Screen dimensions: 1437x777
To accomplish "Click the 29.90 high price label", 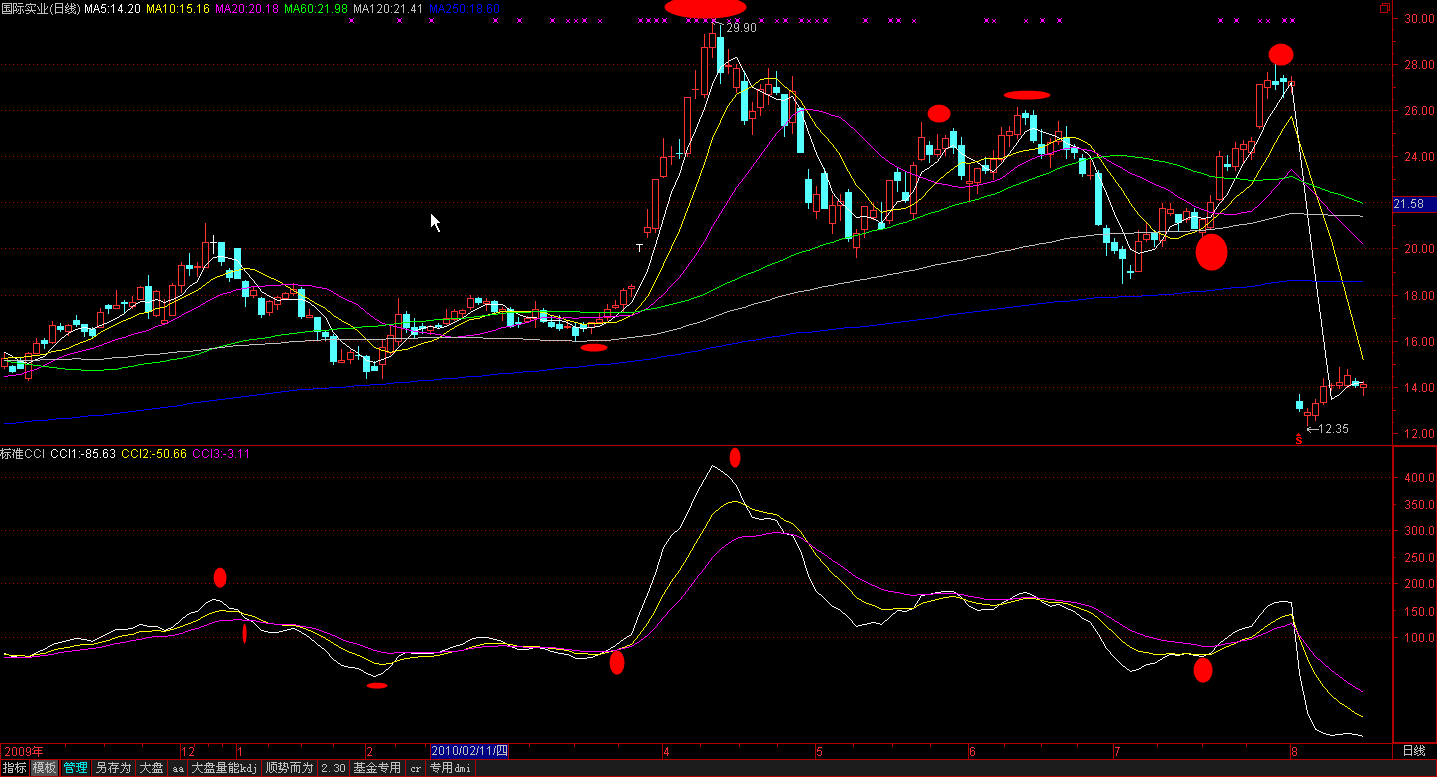I will pos(741,28).
